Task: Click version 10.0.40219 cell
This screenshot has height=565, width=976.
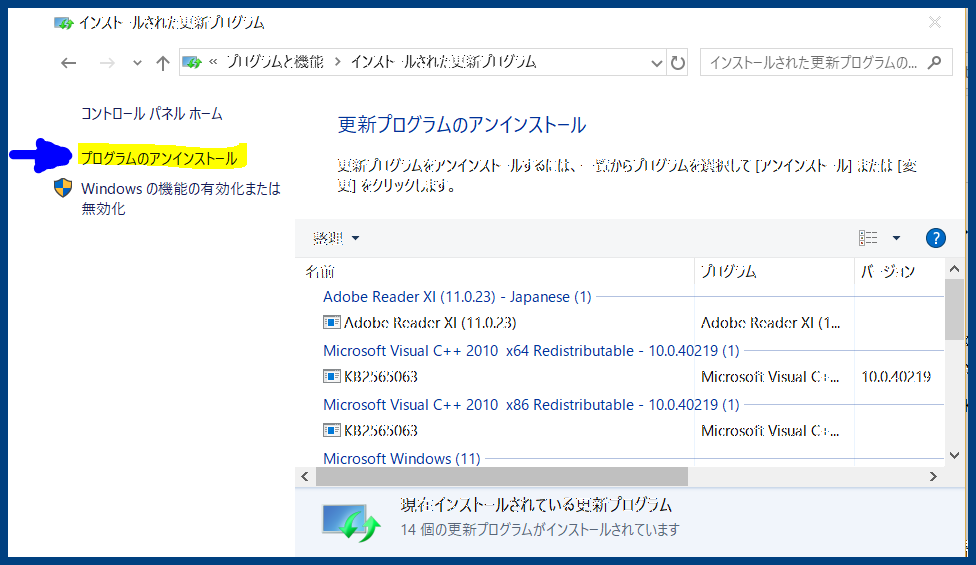Action: click(x=896, y=376)
